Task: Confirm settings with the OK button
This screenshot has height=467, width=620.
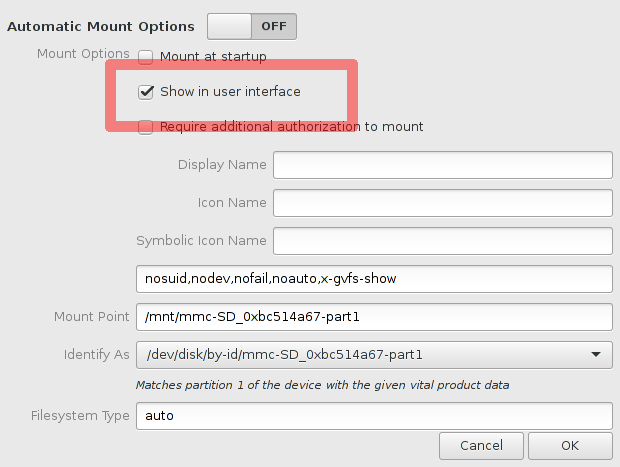Action: tap(570, 446)
